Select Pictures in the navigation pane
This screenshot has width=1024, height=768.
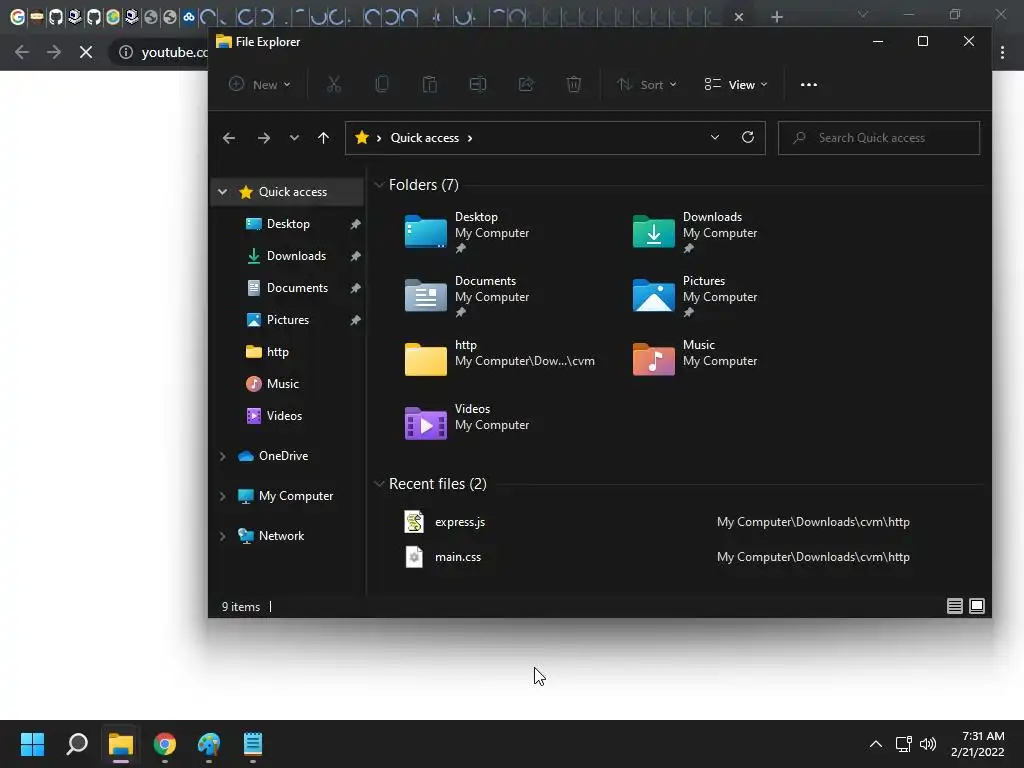(x=287, y=320)
